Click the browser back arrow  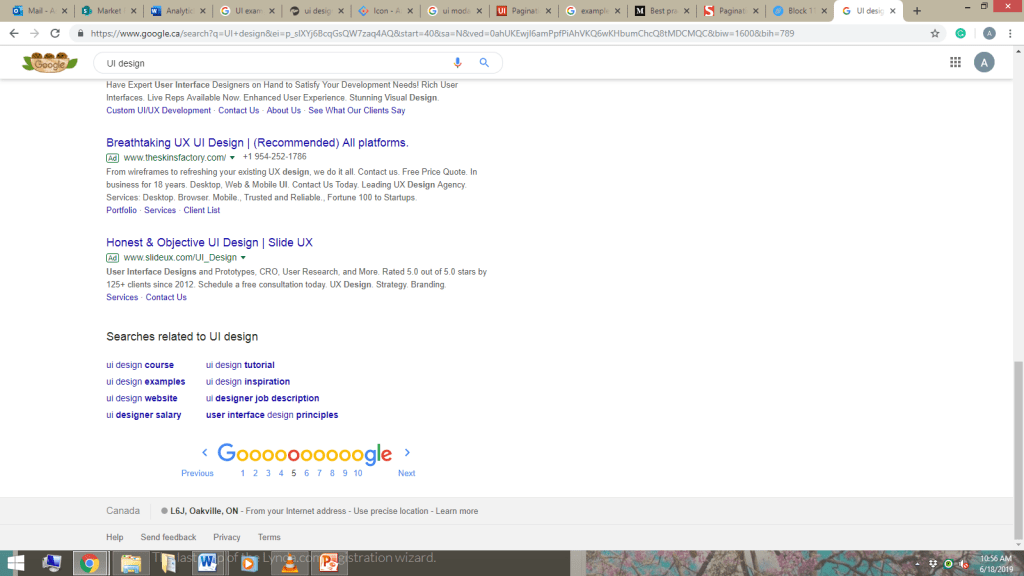14,33
